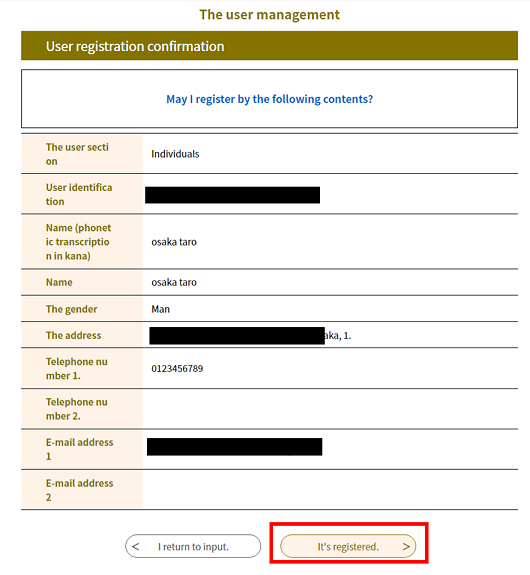Click the empty Telephone number 2 field
Screen dimensions: 530x575
point(330,409)
